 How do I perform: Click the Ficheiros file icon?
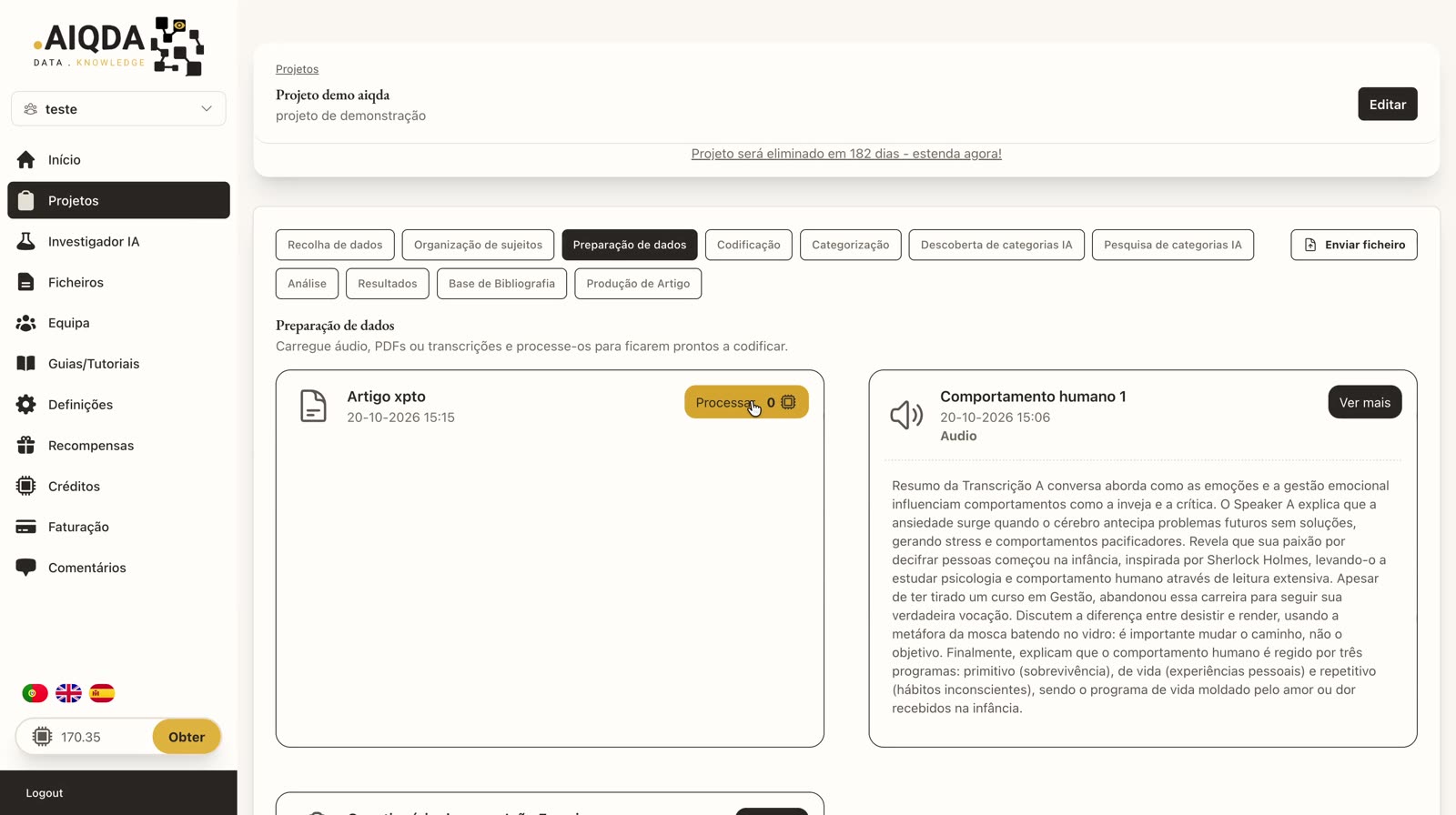[25, 282]
